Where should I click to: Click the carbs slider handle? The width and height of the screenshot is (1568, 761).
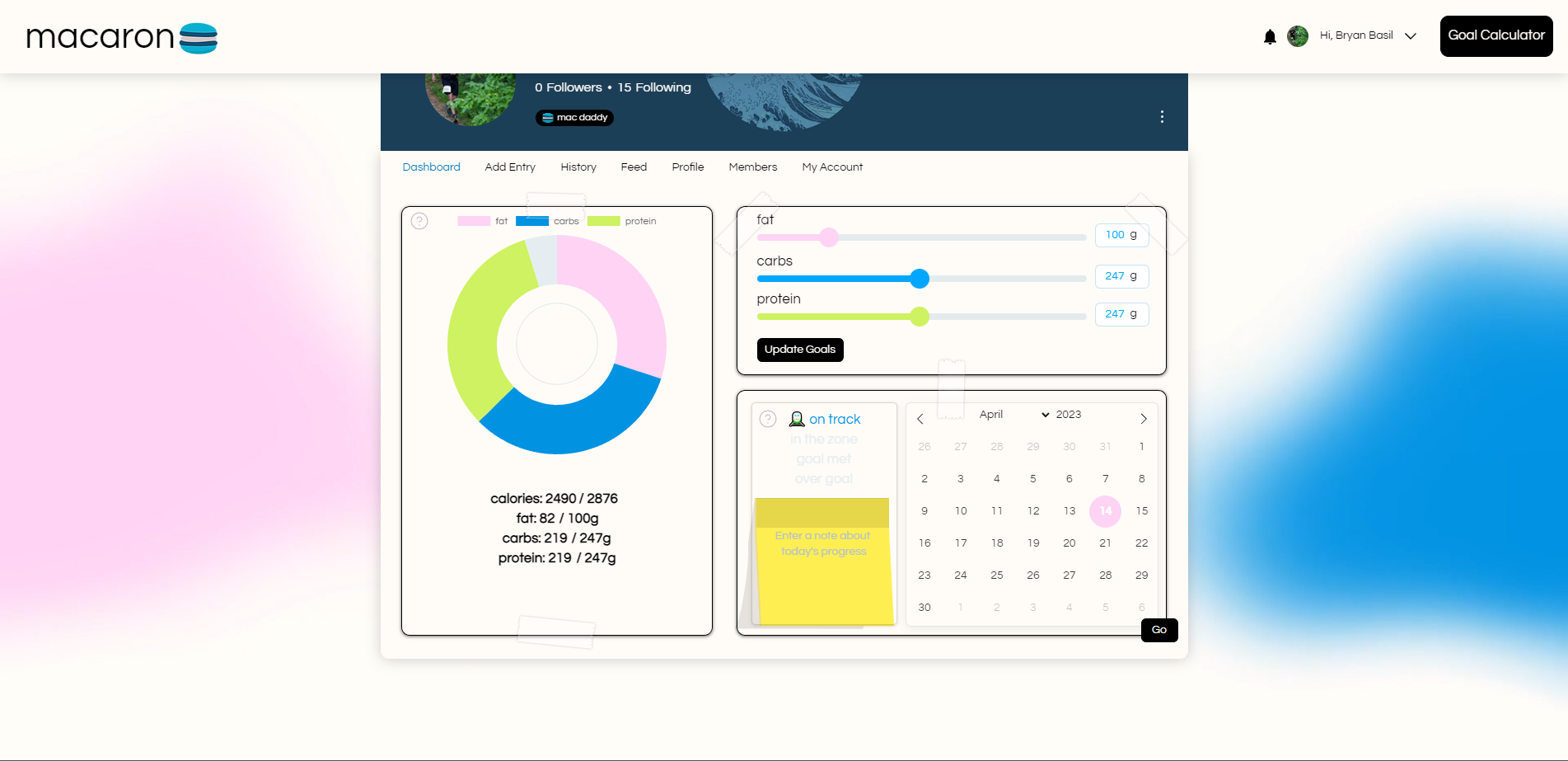[x=920, y=279]
